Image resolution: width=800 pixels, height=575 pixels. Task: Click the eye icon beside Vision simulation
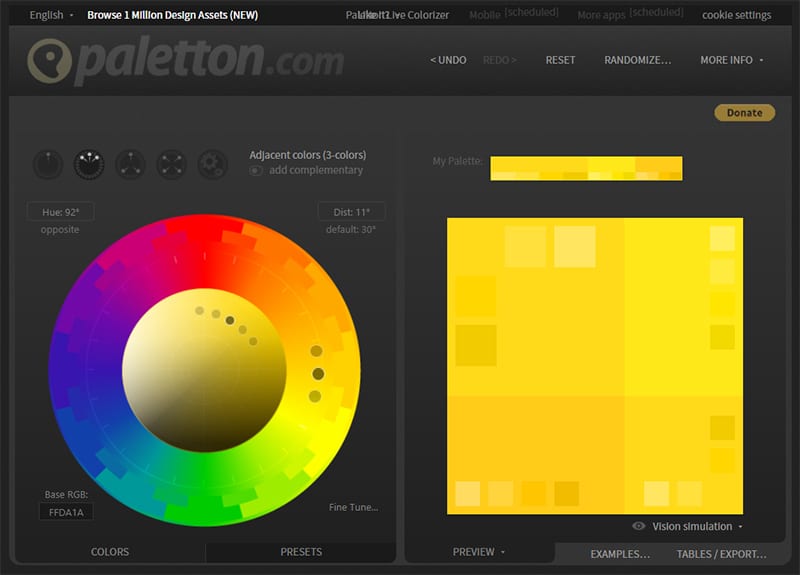click(x=639, y=526)
